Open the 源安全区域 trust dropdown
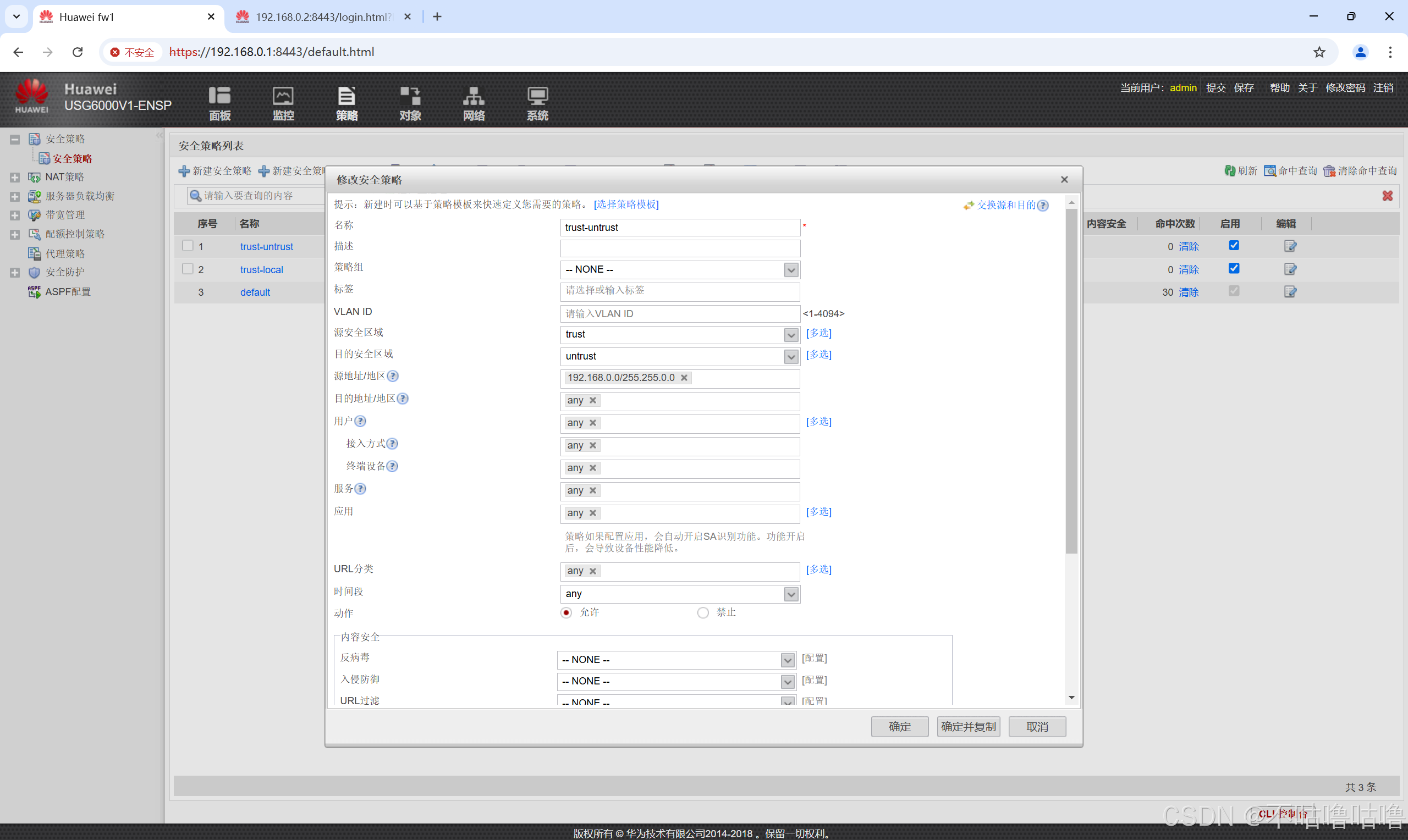Viewport: 1408px width, 840px height. 791,335
